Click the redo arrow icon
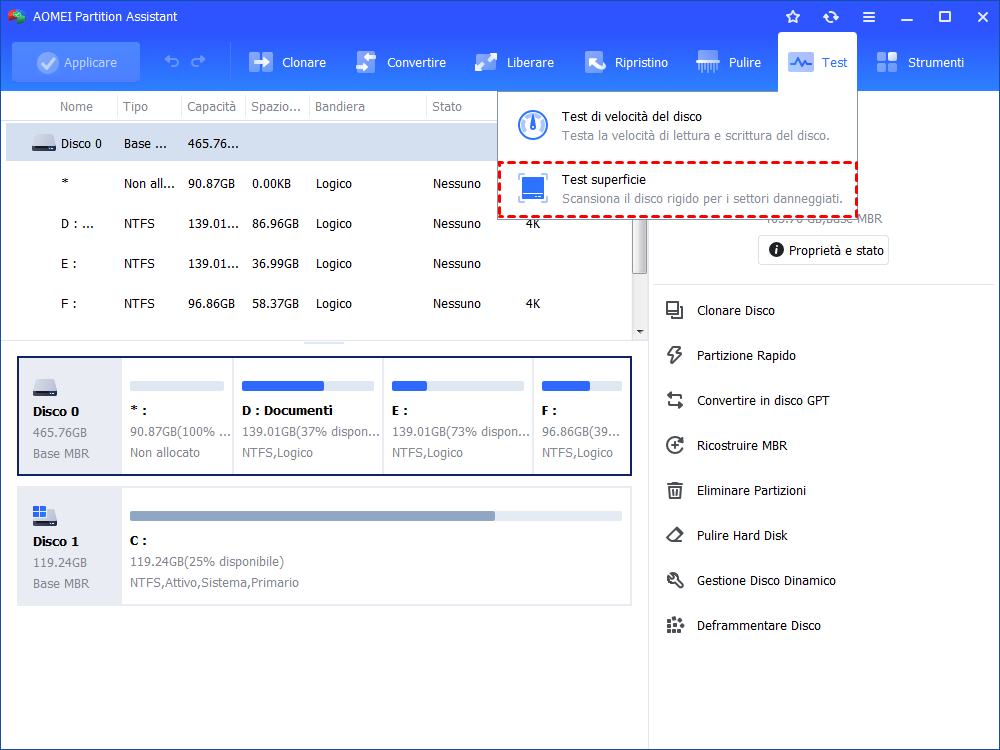Viewport: 1000px width, 750px height. click(x=198, y=61)
